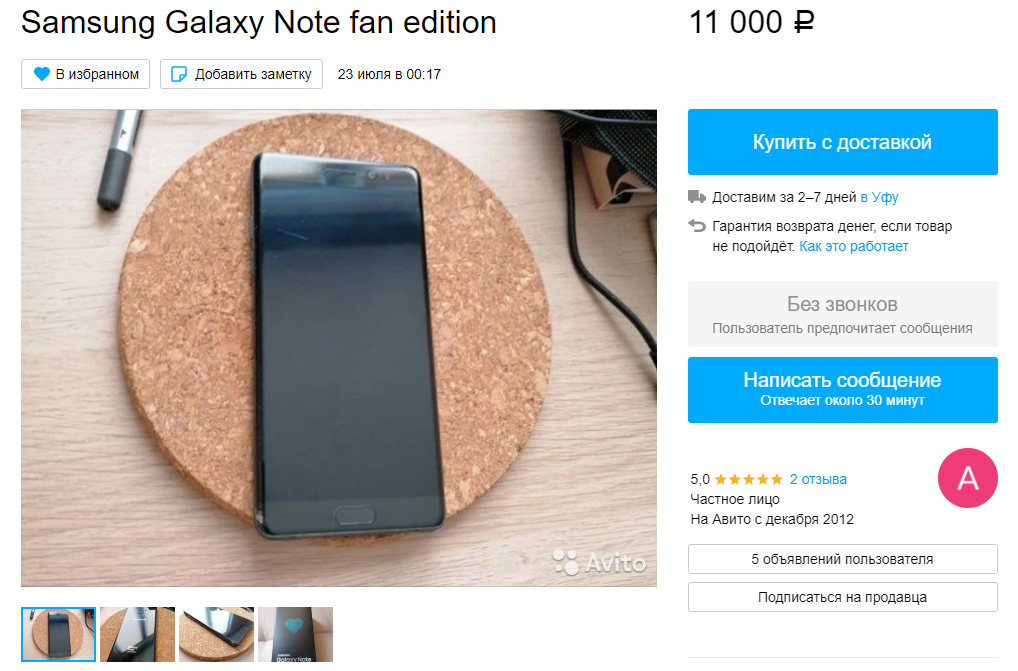Open Как это работает link
This screenshot has height=671, width=1018.
(854, 246)
